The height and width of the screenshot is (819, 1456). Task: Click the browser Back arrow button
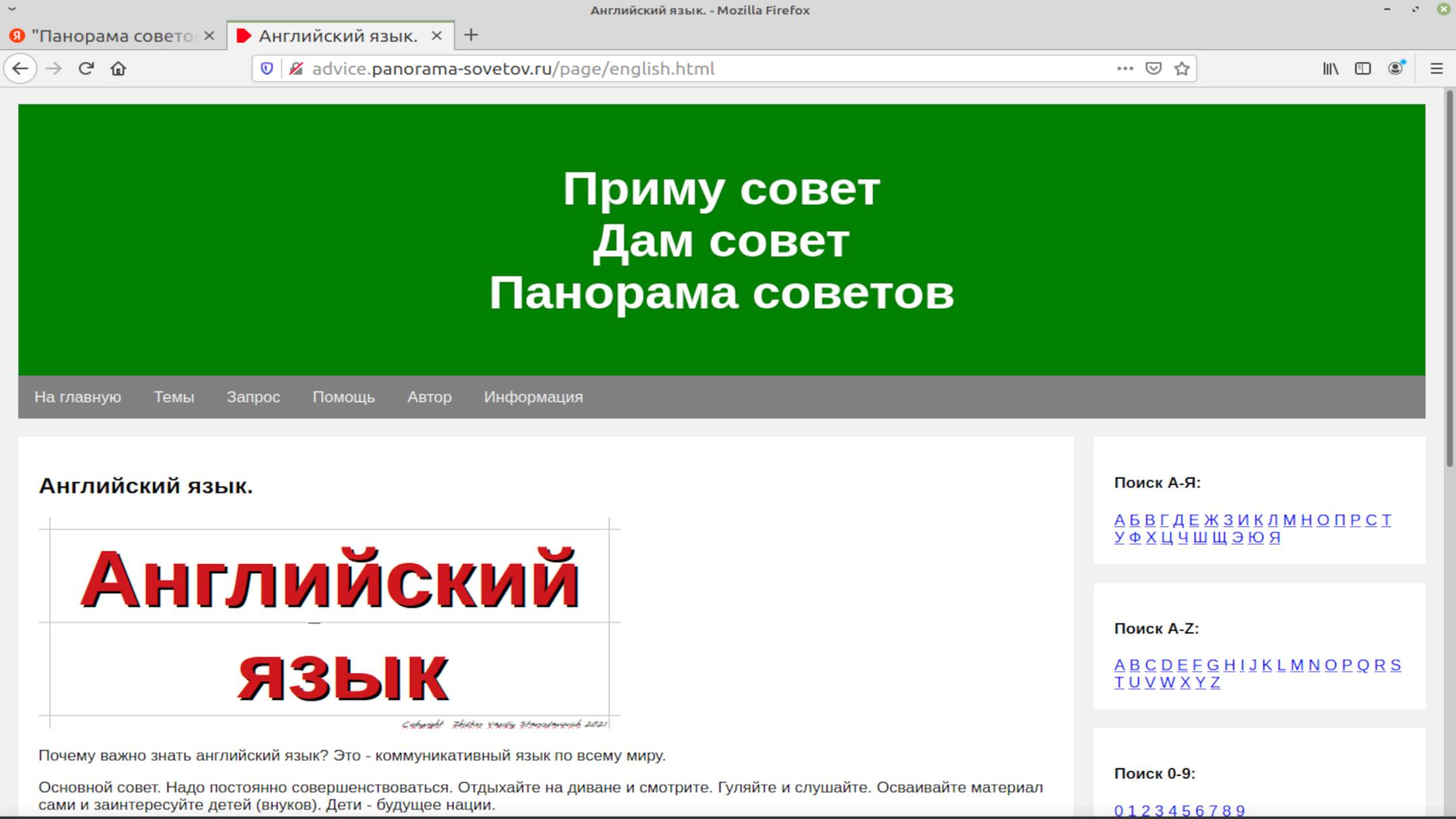click(20, 69)
